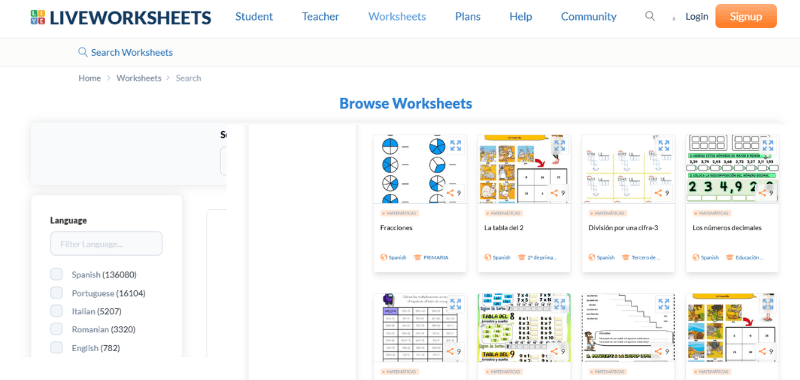Click globe icon on Los números decimales card

696,258
